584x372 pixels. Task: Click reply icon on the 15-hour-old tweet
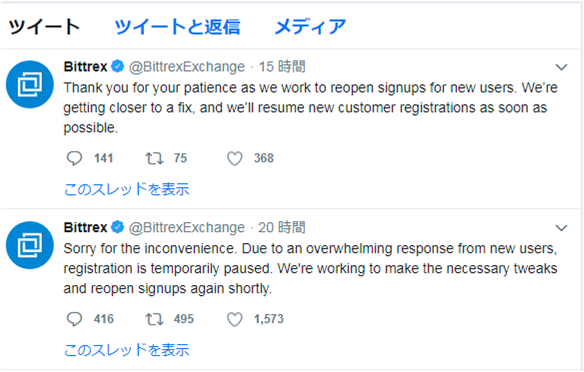click(74, 158)
